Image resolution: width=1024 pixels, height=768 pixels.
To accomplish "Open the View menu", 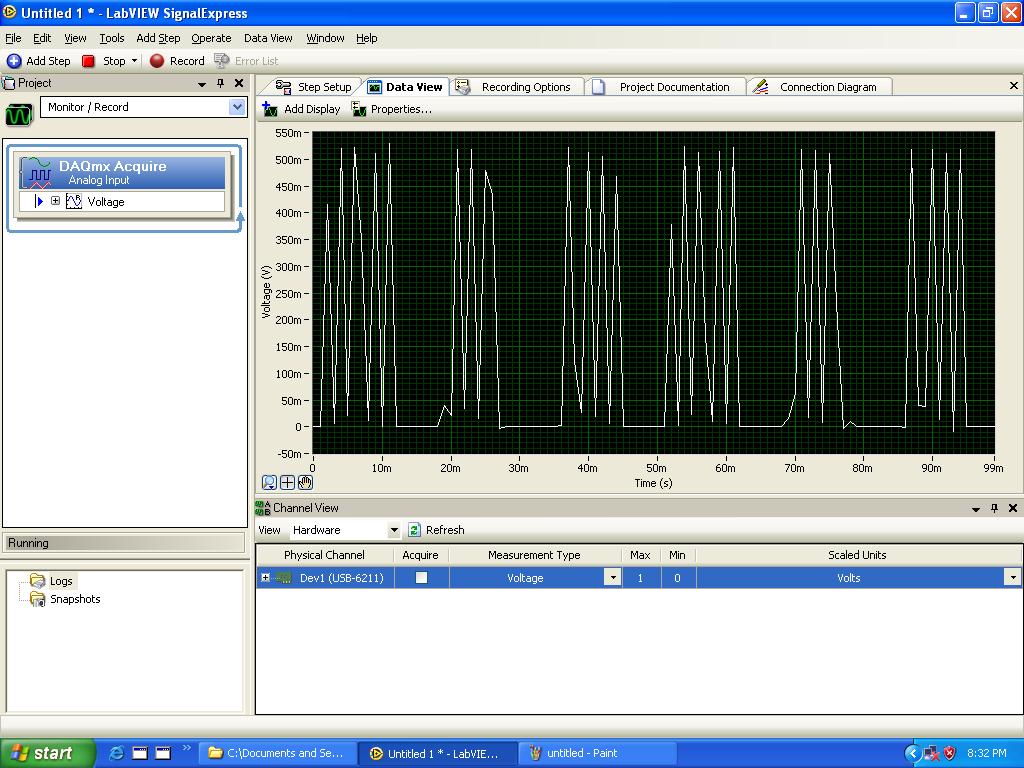I will (75, 38).
